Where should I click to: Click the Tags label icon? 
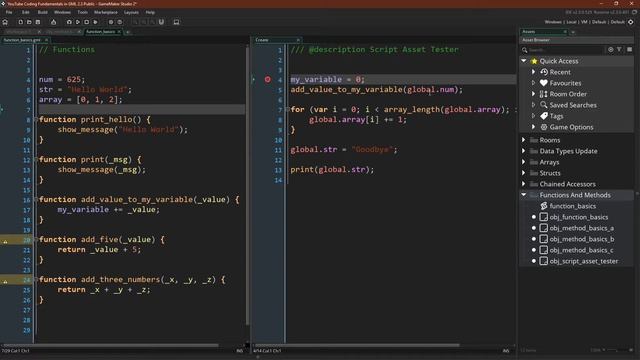(544, 116)
